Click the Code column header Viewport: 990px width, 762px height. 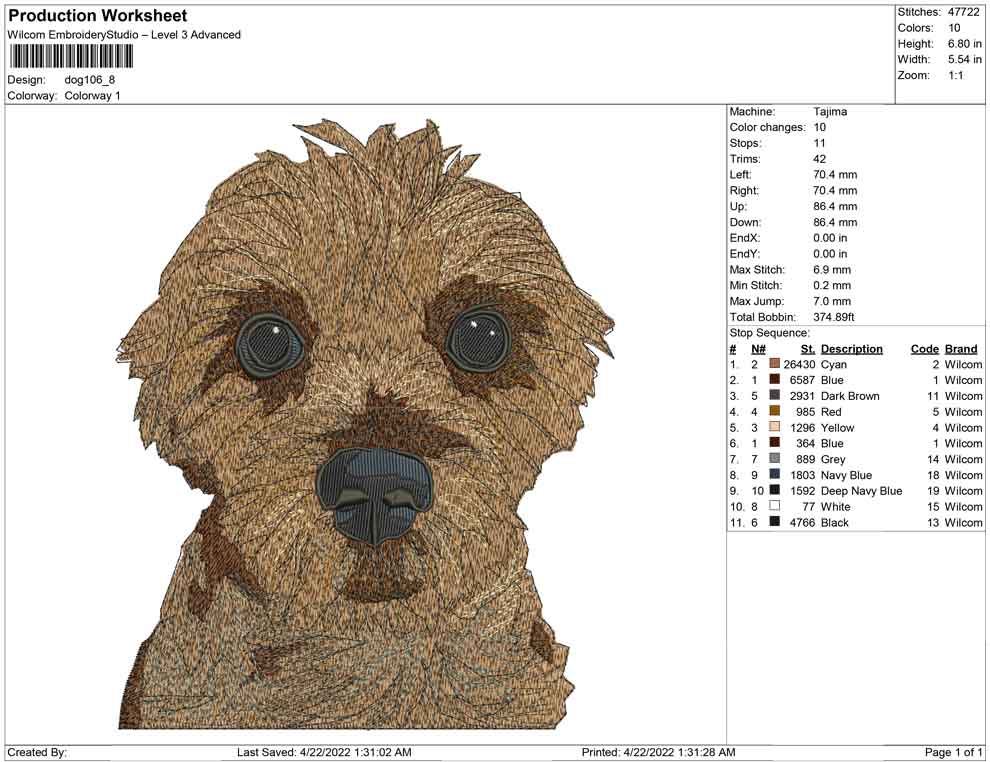coord(925,348)
